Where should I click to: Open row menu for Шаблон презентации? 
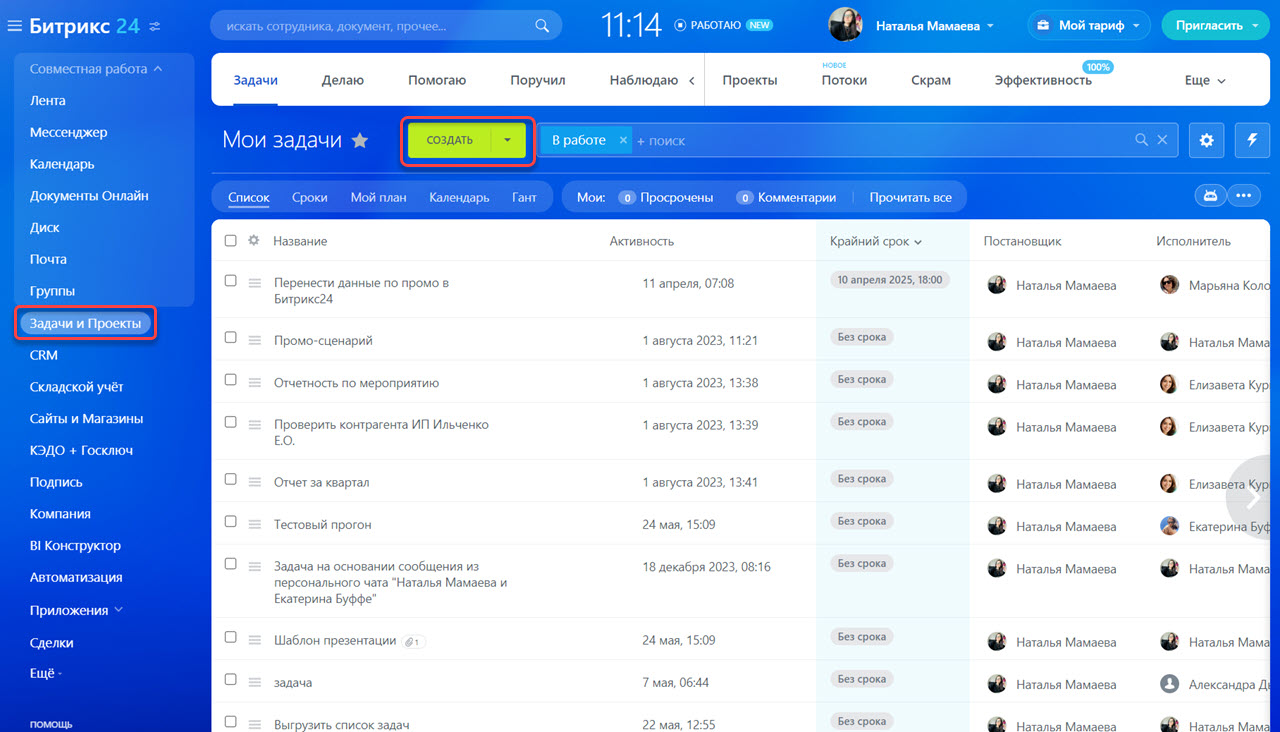click(254, 641)
